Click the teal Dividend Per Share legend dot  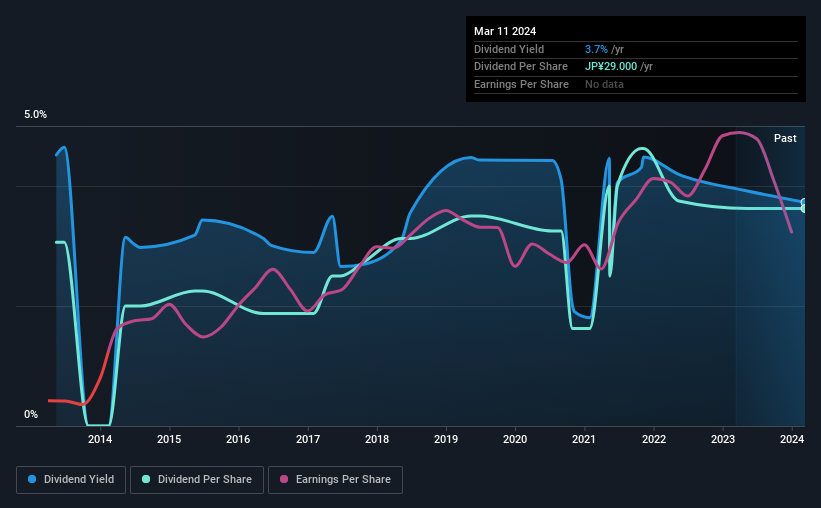[x=146, y=479]
